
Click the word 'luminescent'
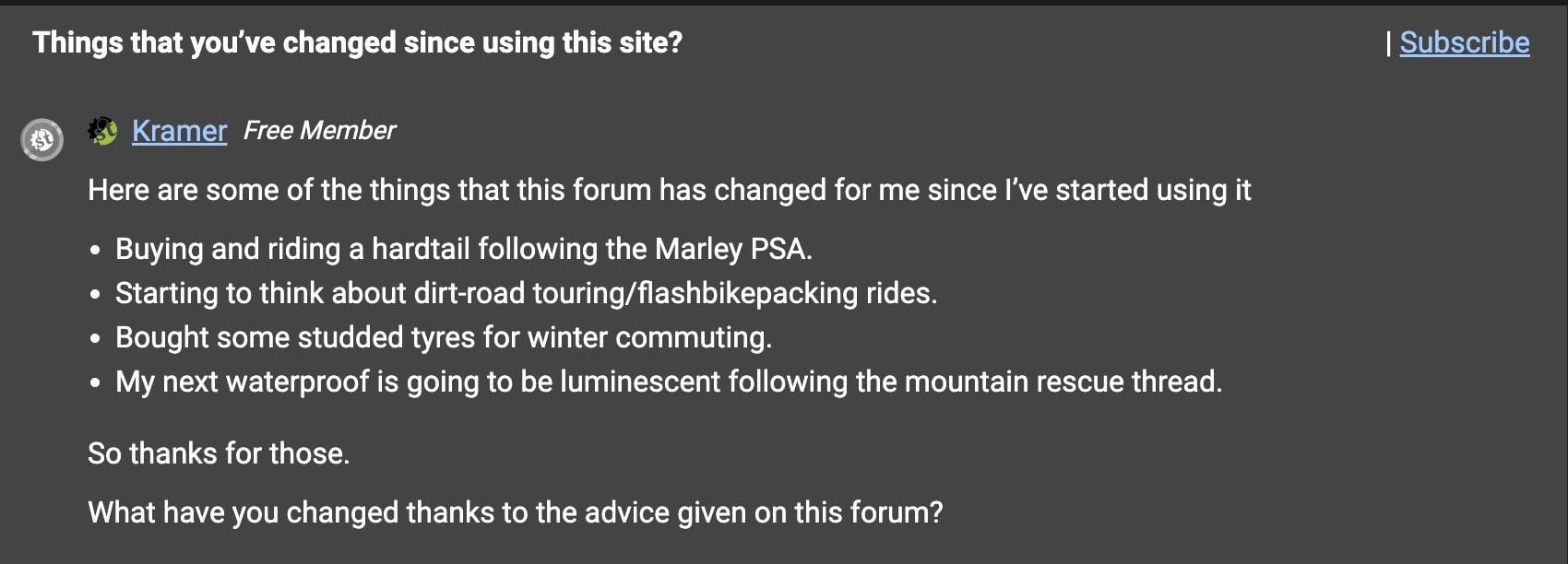coord(640,382)
